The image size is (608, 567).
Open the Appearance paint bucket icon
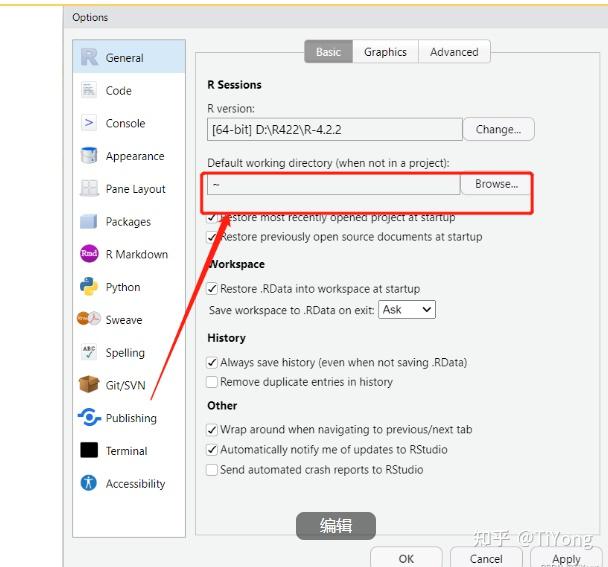coord(89,156)
